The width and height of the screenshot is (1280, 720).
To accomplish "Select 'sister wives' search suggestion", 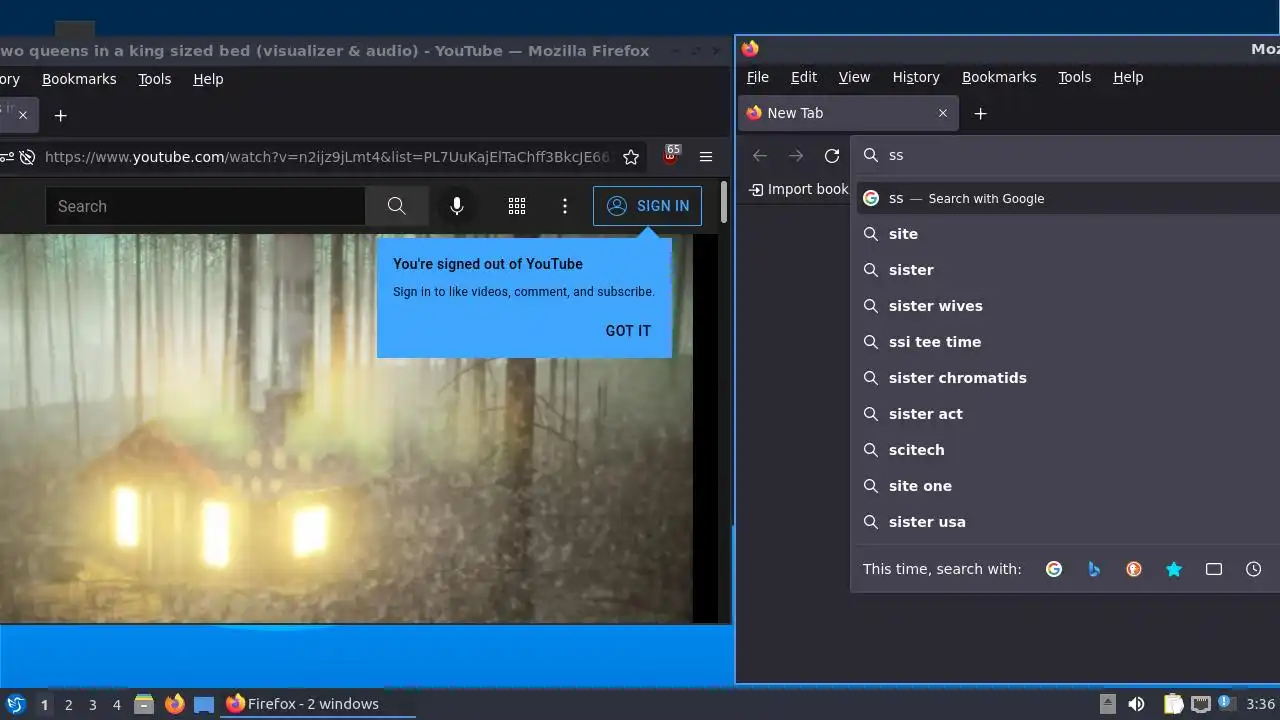I will coord(1068,306).
